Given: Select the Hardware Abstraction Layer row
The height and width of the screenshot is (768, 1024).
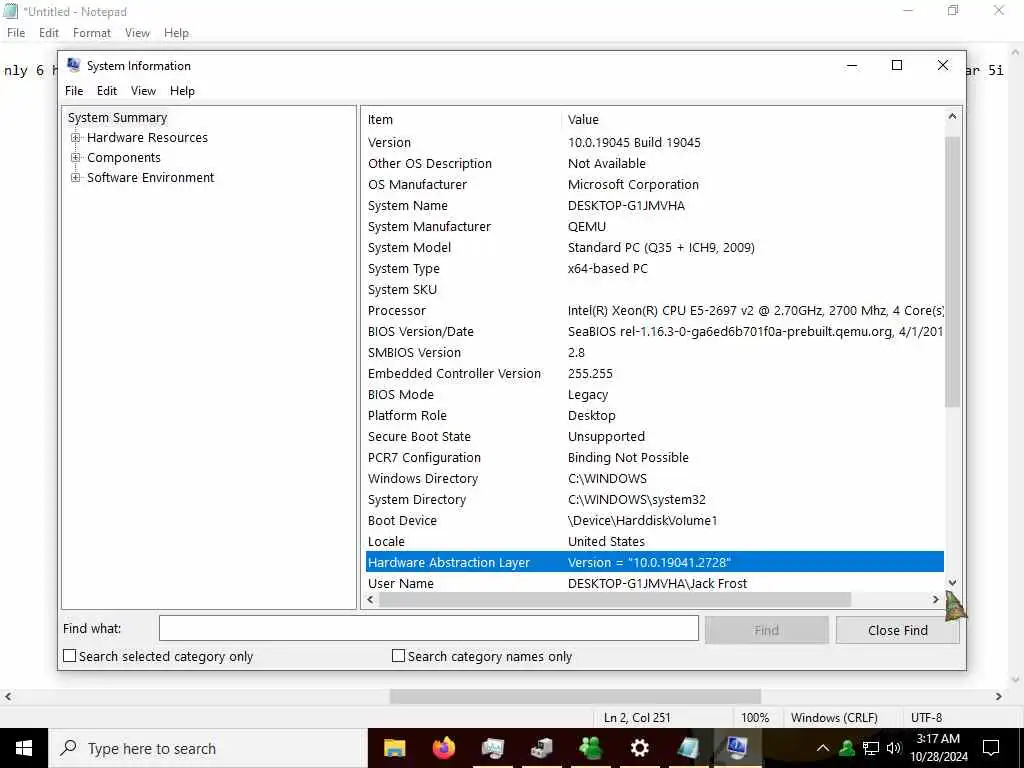Looking at the screenshot, I should 654,562.
